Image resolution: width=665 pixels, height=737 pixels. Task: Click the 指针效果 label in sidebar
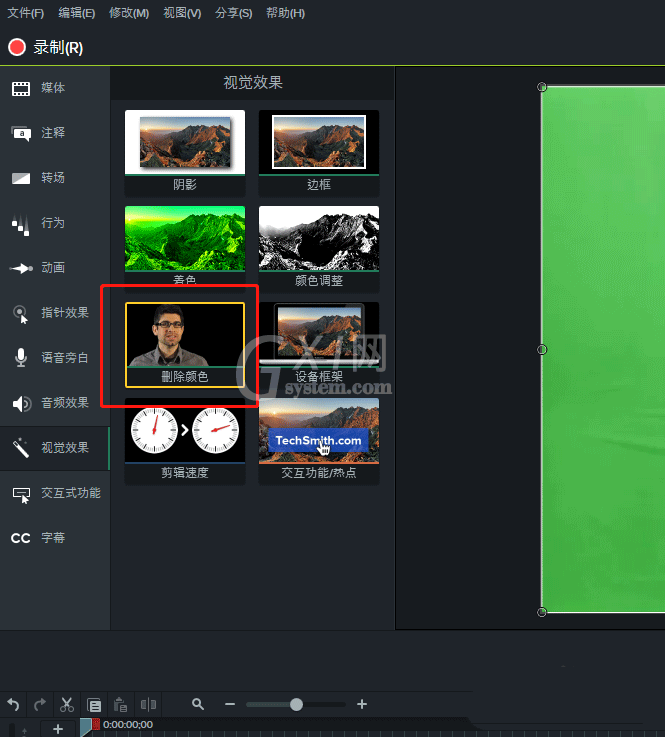point(65,313)
